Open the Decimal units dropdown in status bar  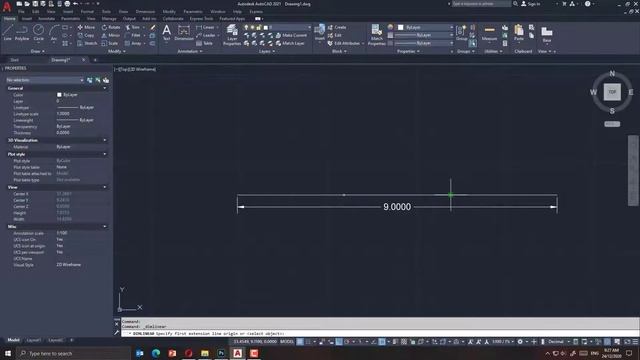point(558,342)
